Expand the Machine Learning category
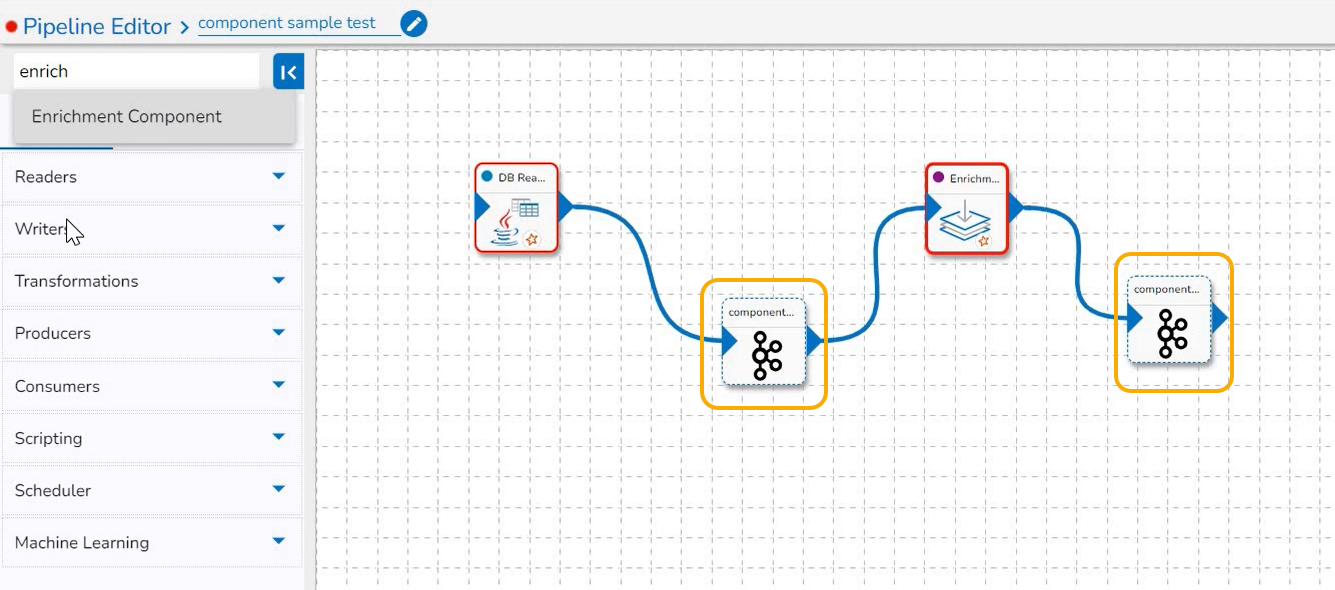This screenshot has height=590, width=1335. [151, 542]
